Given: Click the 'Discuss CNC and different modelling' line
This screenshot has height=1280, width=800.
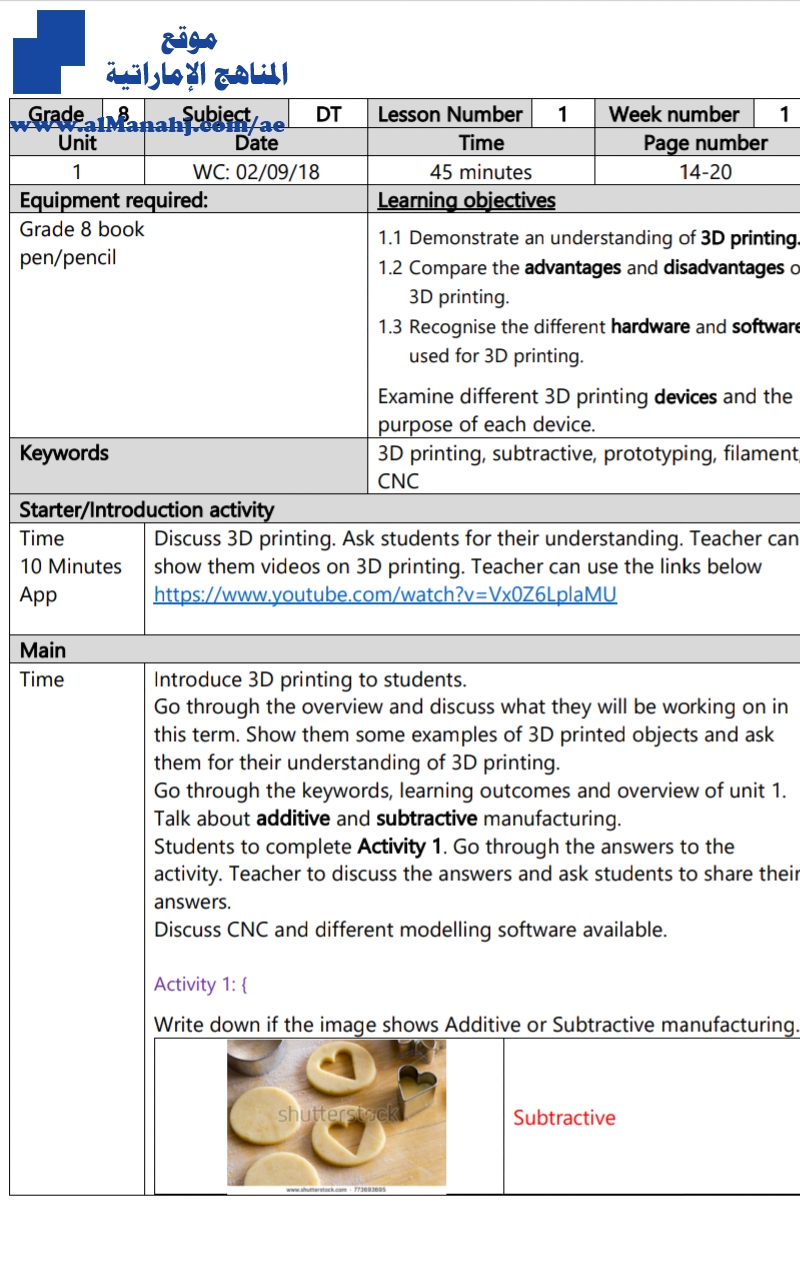Looking at the screenshot, I should point(410,930).
